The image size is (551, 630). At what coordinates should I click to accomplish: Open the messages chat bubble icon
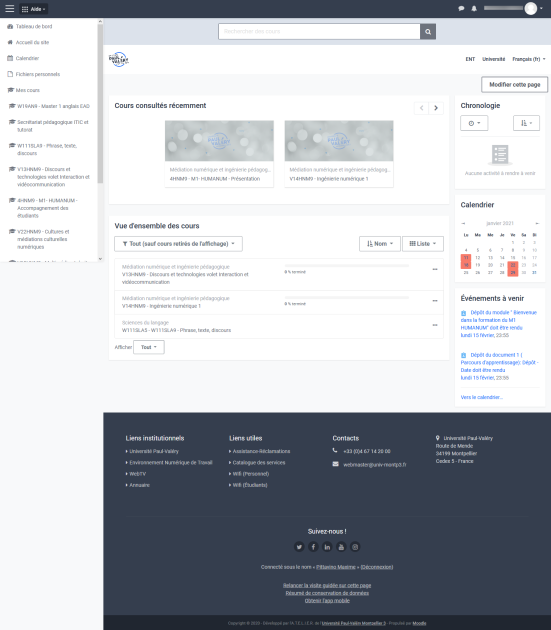click(x=461, y=8)
